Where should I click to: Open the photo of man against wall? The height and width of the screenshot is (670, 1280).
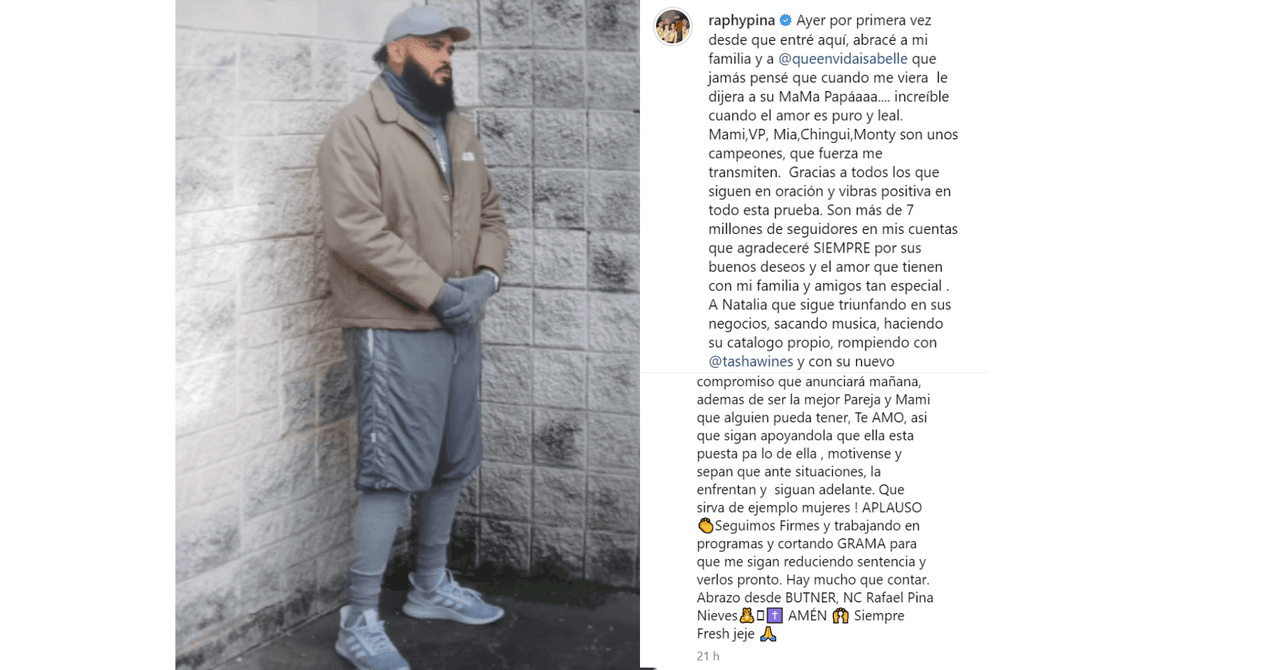(407, 335)
